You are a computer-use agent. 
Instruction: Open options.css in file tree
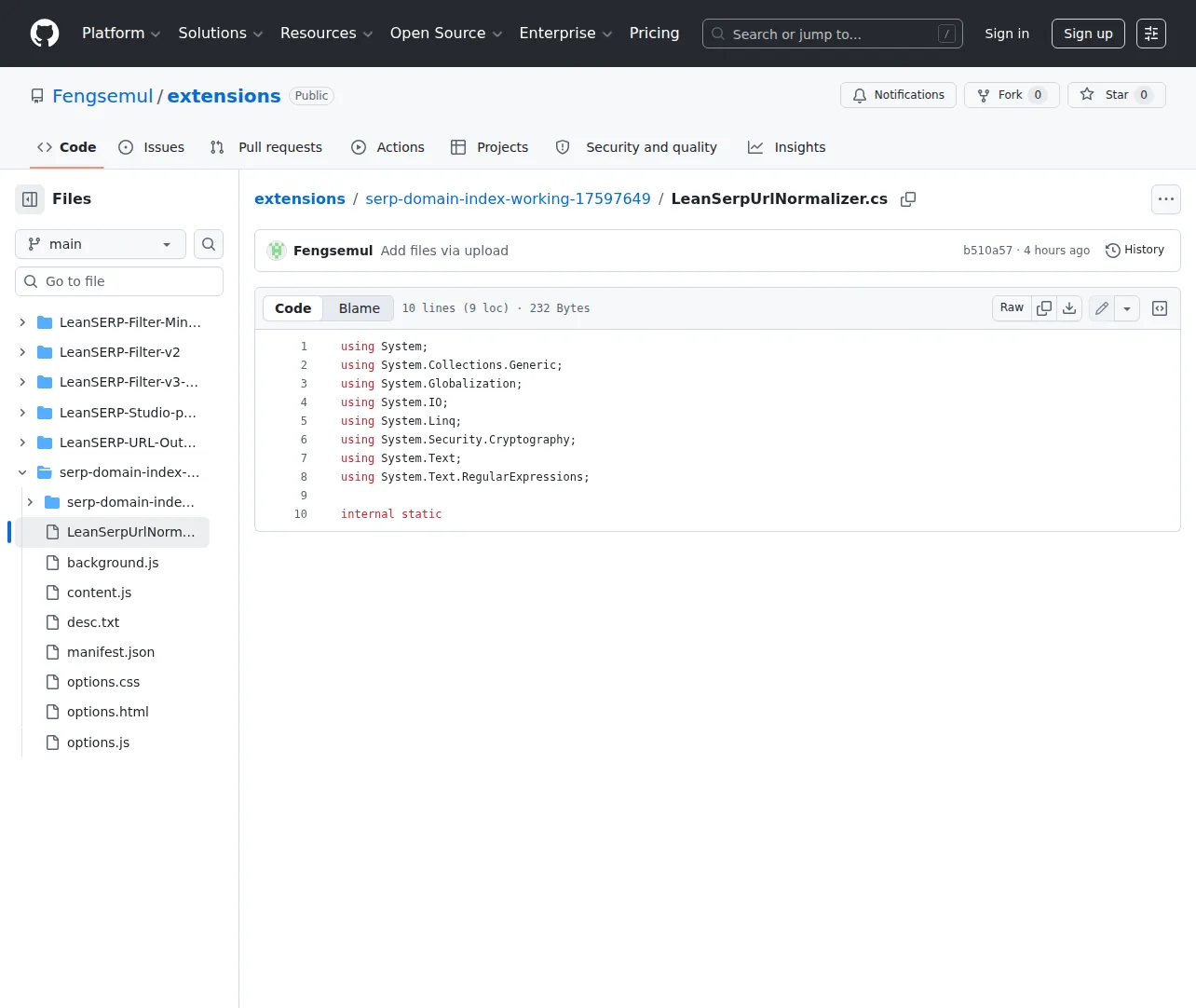coord(103,682)
